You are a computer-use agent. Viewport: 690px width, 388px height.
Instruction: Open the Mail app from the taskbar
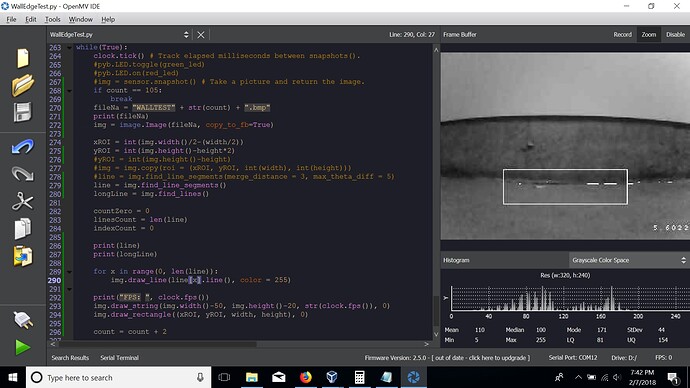[279, 377]
